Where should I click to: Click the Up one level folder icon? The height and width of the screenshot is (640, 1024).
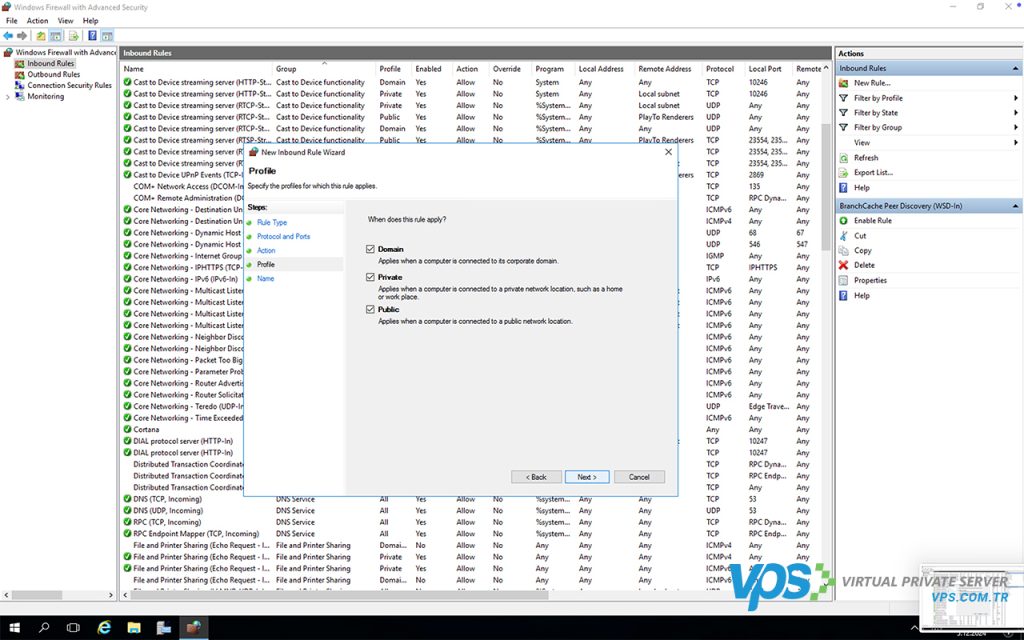[40, 36]
